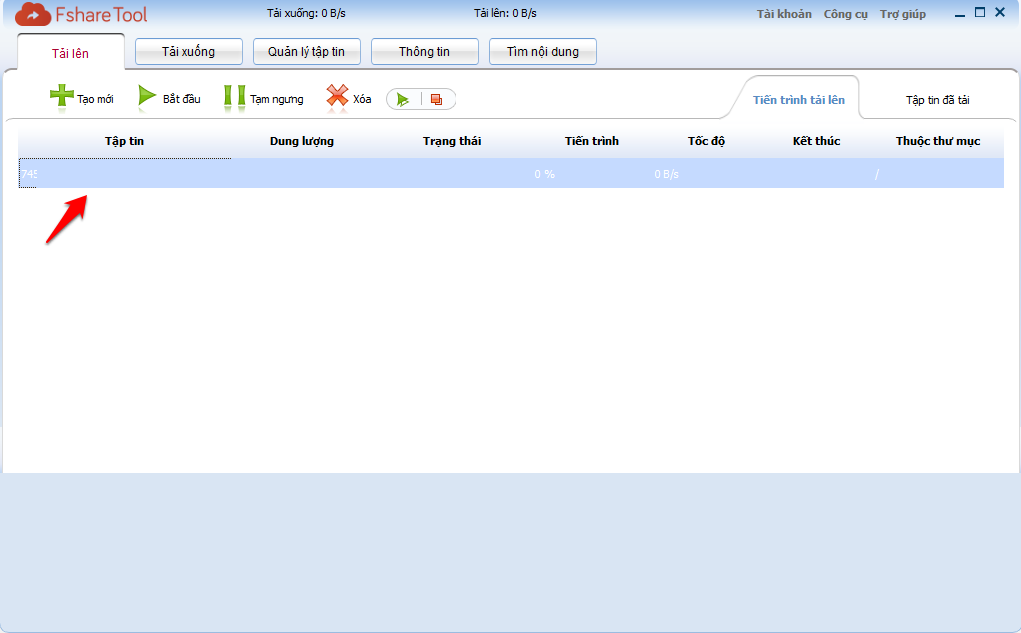This screenshot has height=633, width=1021.
Task: Minimize the Fshare Tool window
Action: (x=960, y=14)
